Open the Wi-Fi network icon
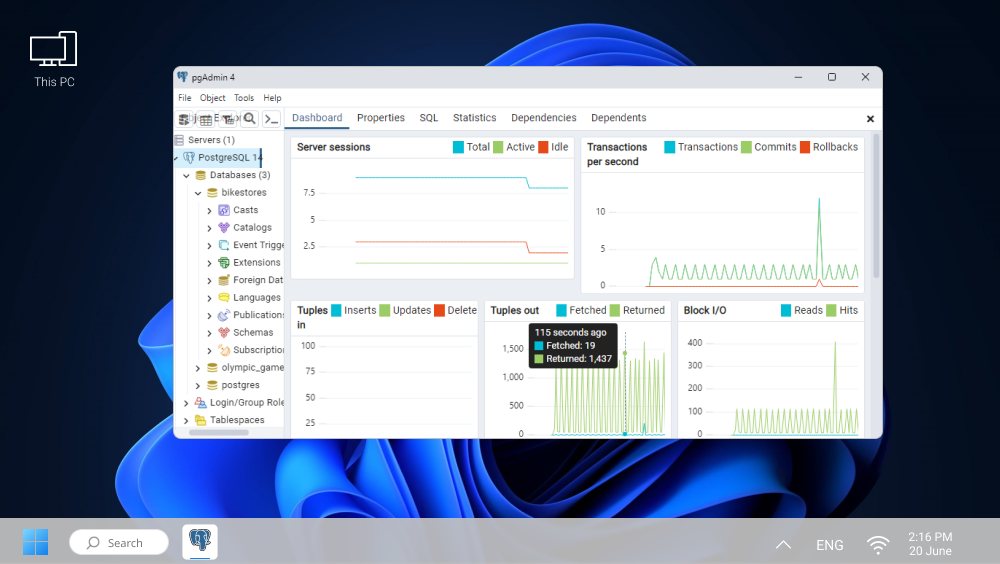Screen dimensions: 1000x564 [878, 544]
